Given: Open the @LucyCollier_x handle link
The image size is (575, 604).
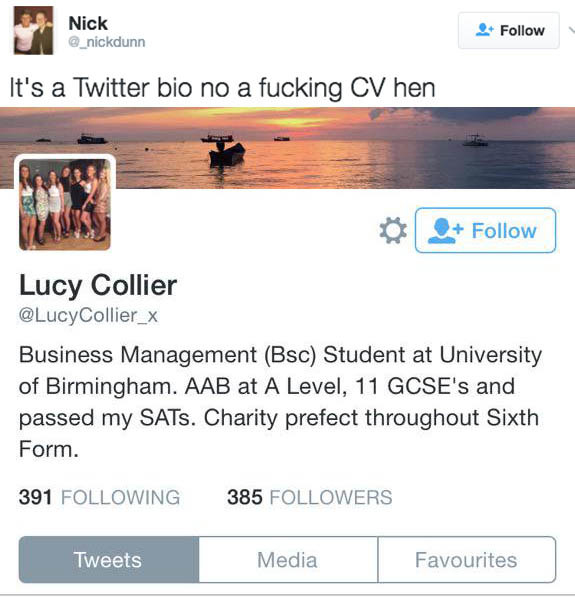Looking at the screenshot, I should (x=88, y=315).
